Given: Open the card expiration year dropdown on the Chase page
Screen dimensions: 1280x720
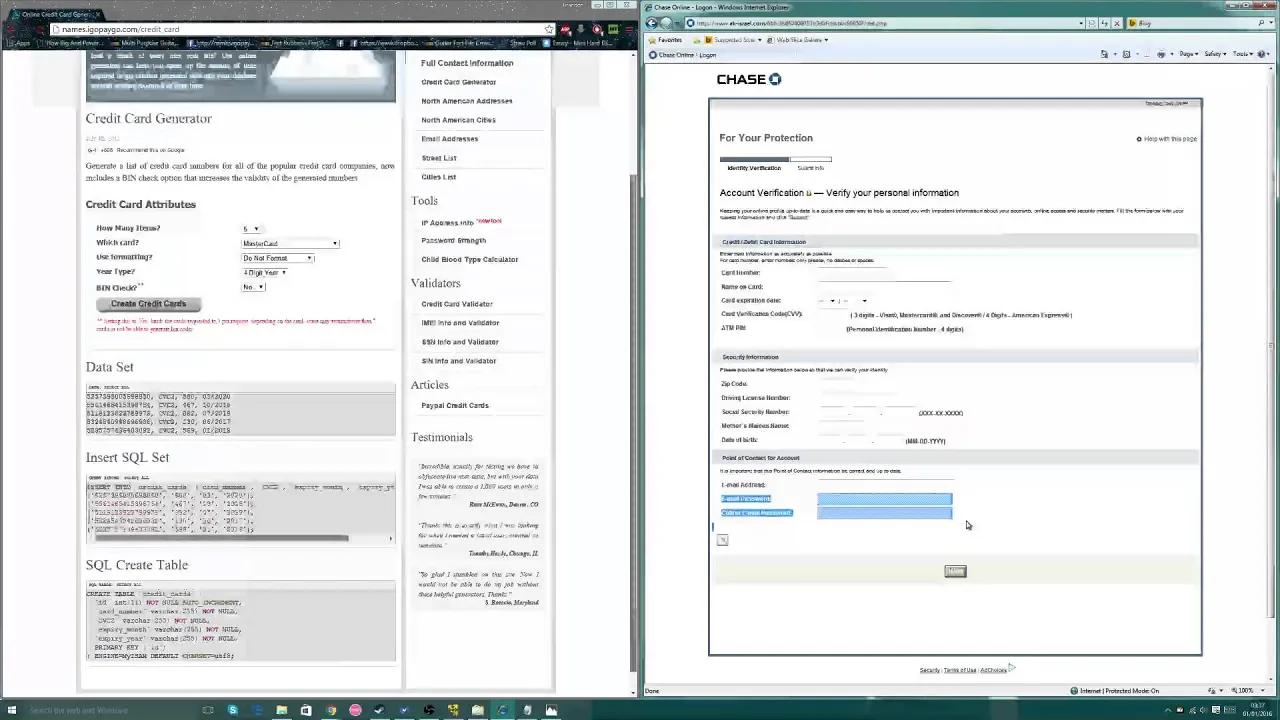Looking at the screenshot, I should point(855,301).
